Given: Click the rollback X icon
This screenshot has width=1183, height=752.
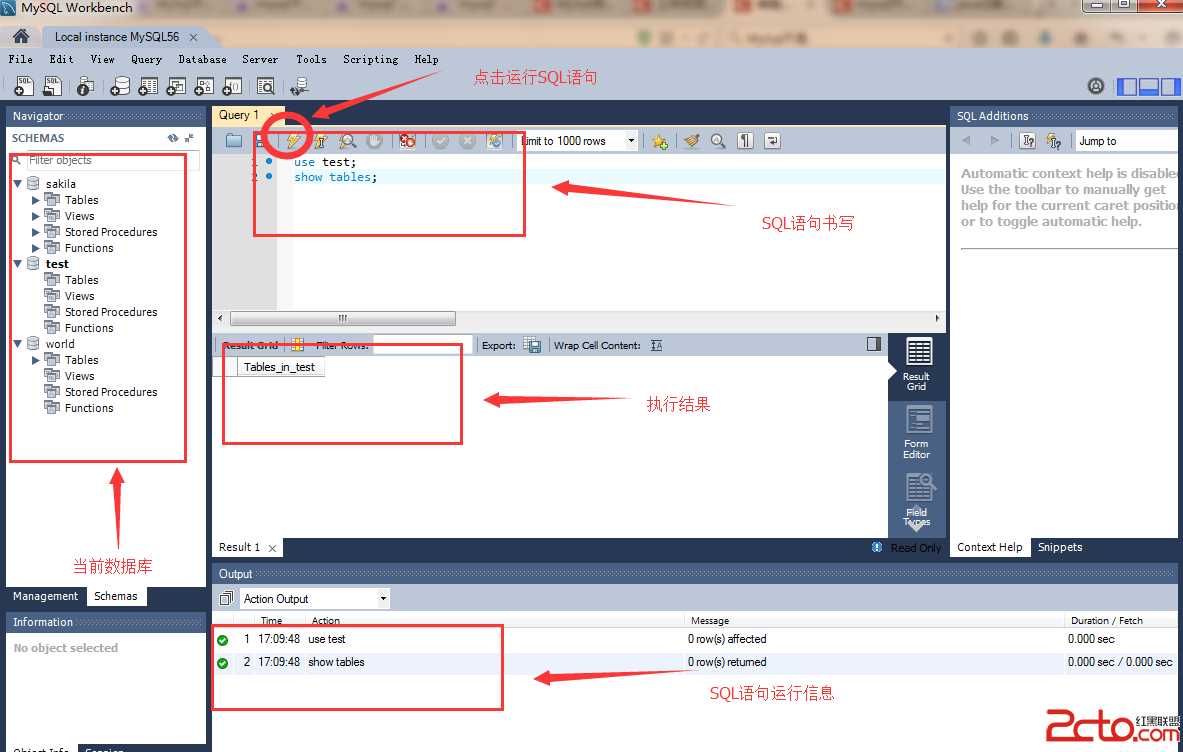Looking at the screenshot, I should (468, 140).
